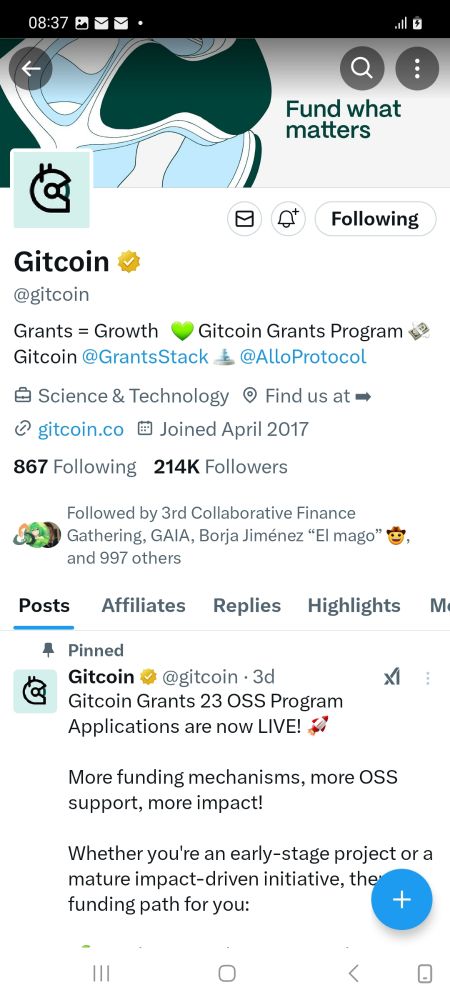Switch to the Replies tab
Image resolution: width=450 pixels, height=1000 pixels.
click(247, 605)
